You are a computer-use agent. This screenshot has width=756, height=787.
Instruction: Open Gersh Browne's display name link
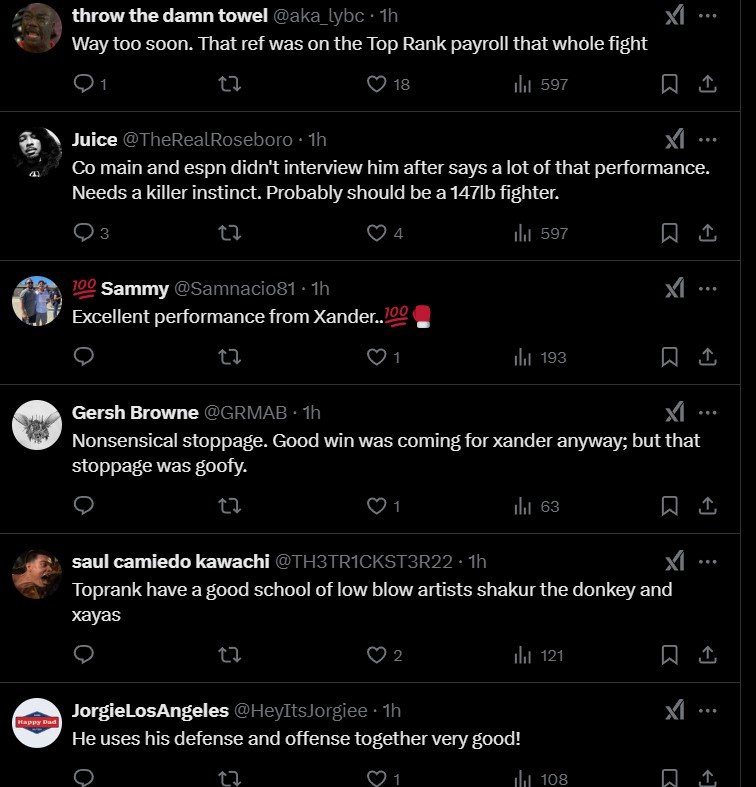pos(135,413)
